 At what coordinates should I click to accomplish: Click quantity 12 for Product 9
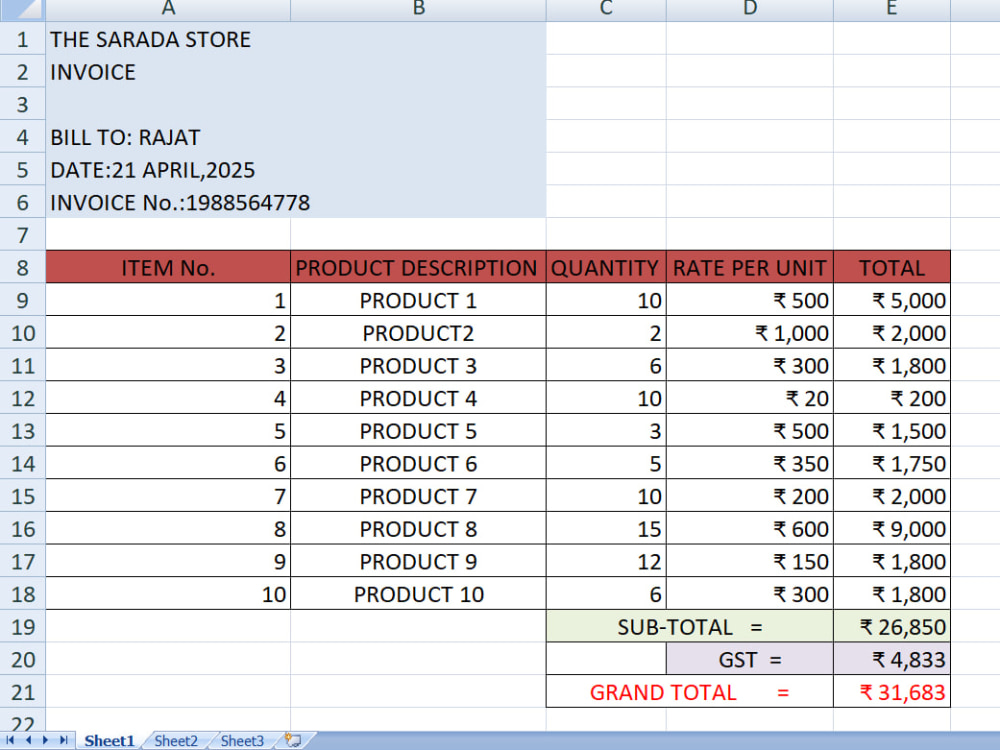[606, 561]
